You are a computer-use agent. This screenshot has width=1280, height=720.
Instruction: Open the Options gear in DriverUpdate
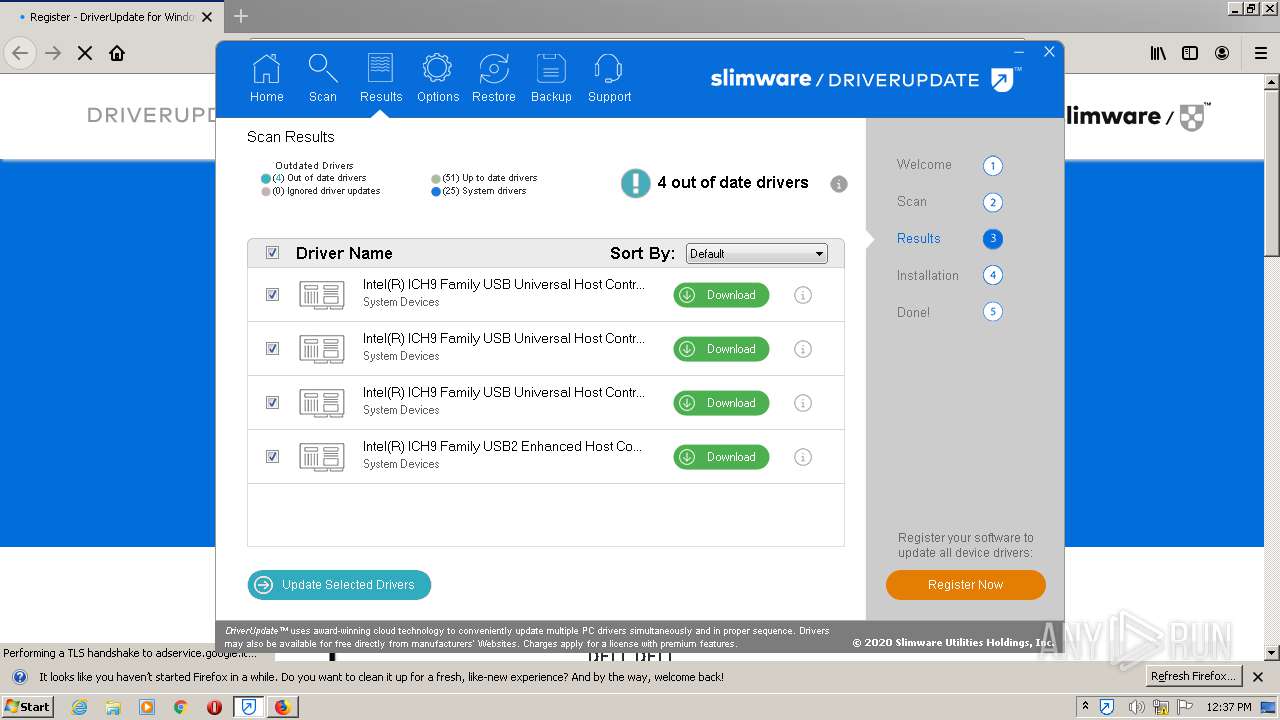click(x=438, y=78)
